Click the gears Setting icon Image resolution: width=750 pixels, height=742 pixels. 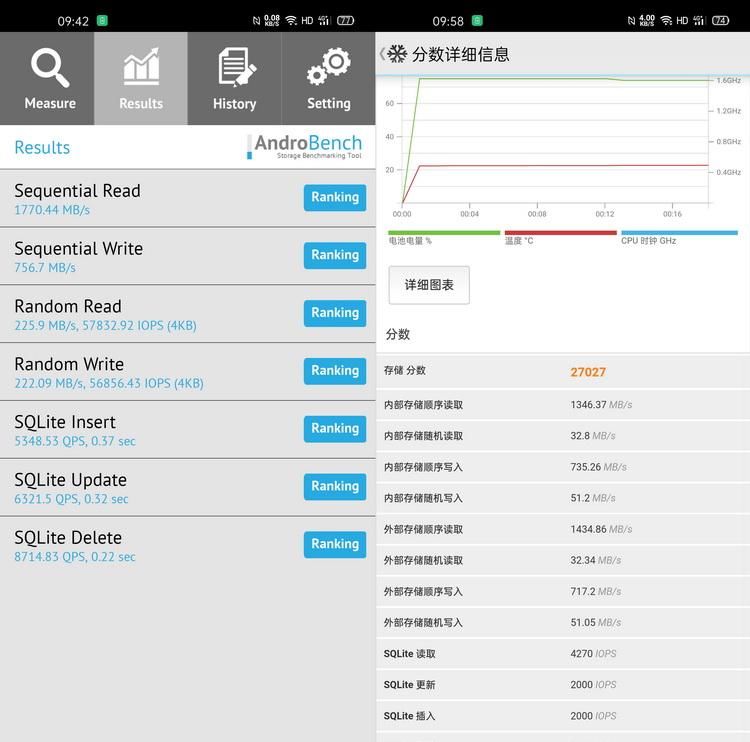[x=329, y=66]
